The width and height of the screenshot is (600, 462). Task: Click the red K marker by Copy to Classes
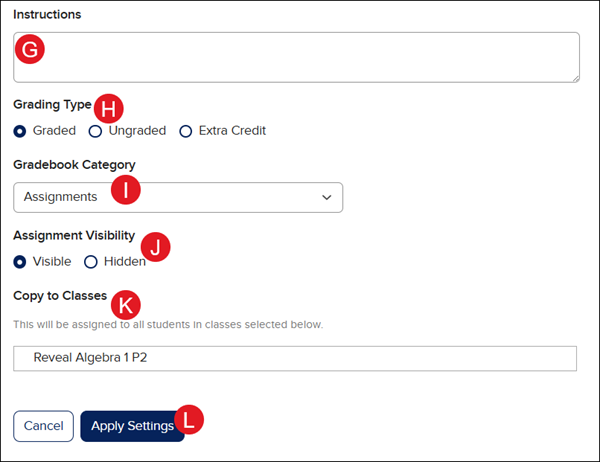click(125, 304)
